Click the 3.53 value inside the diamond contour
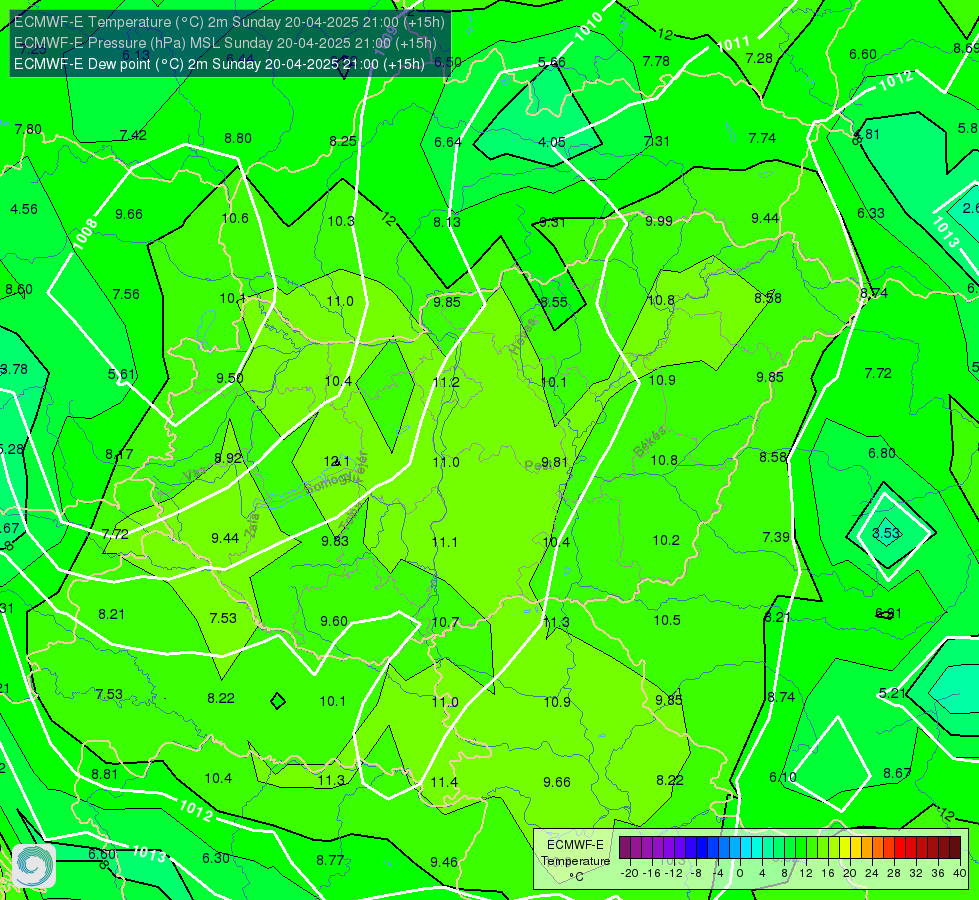 (x=886, y=533)
